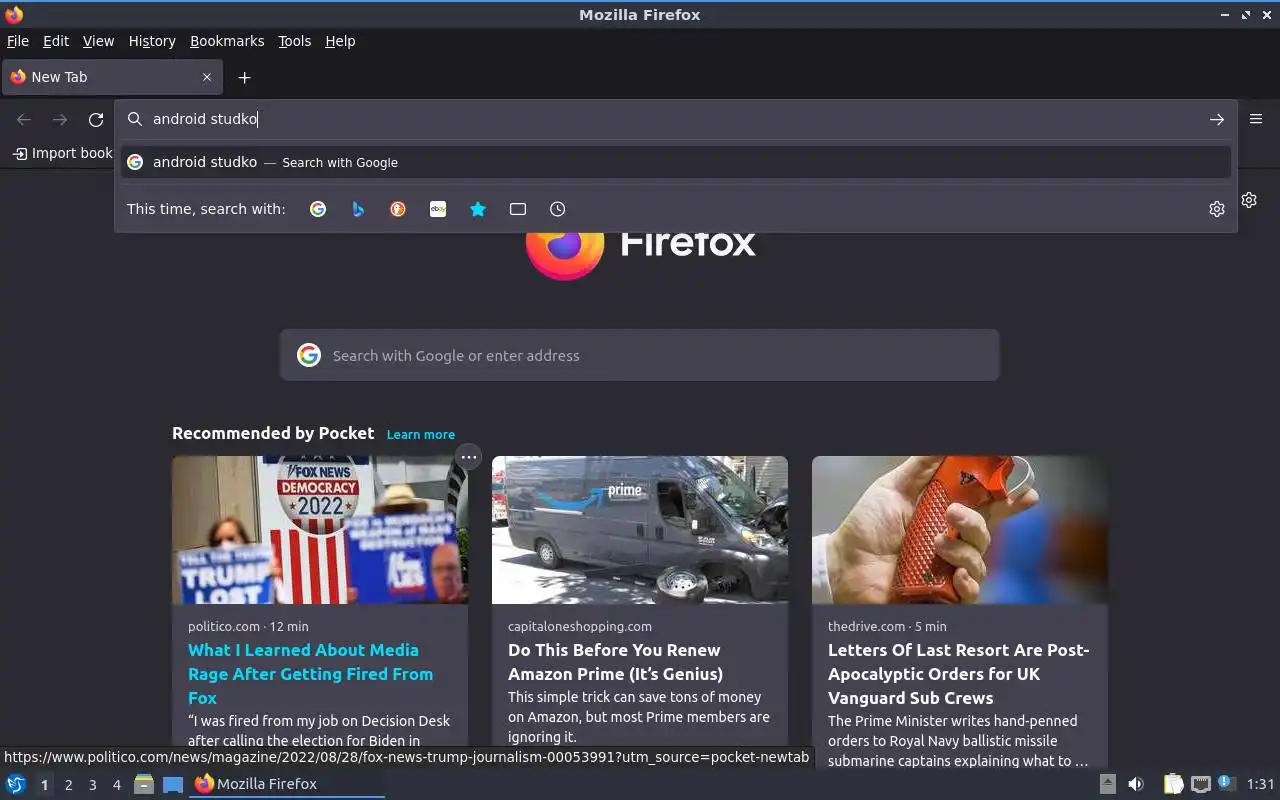Viewport: 1280px width, 800px height.
Task: Click the network connection tray icon
Action: click(1201, 784)
